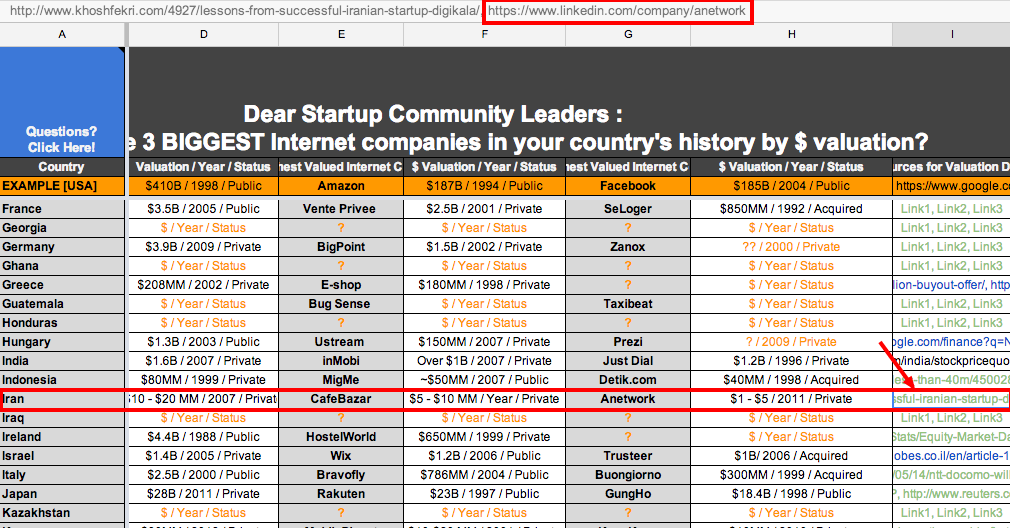Select the 'CafeBazar' cell
1010x528 pixels.
(341, 399)
